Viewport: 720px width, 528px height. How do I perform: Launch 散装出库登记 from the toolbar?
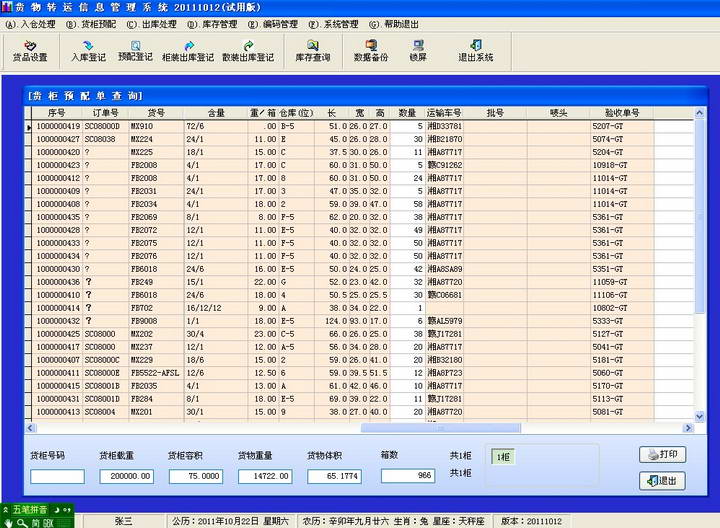(248, 51)
